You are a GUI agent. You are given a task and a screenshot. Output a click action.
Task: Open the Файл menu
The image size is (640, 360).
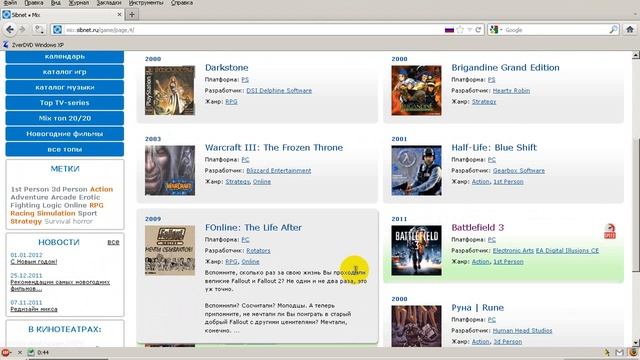(10, 3)
